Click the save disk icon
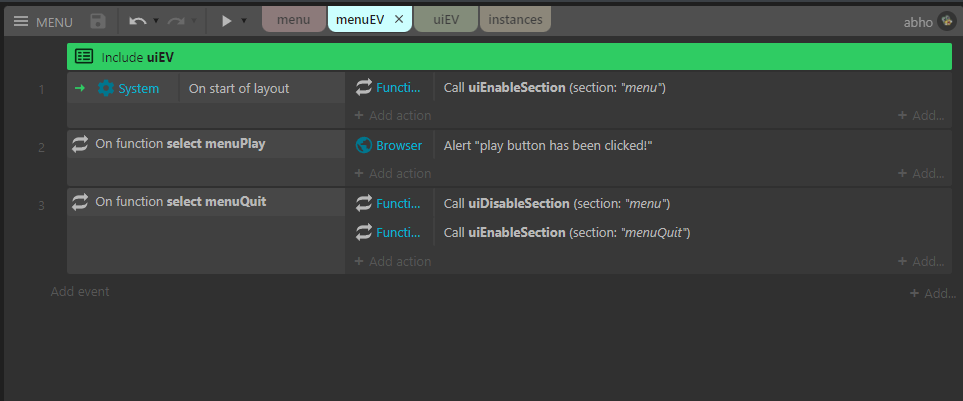Screen dimensions: 963x401 click(x=97, y=21)
